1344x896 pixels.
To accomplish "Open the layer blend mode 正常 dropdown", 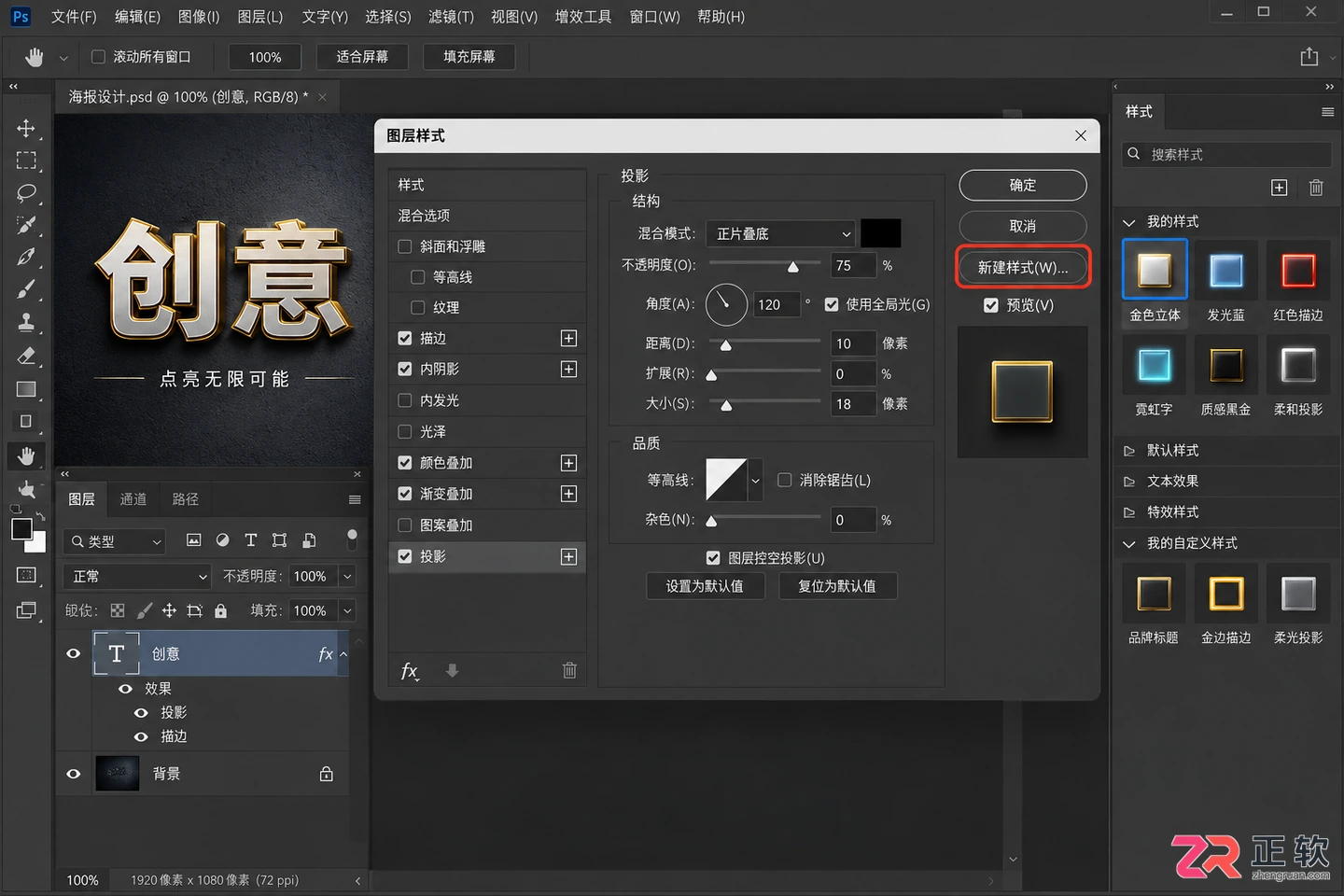I will tap(136, 576).
